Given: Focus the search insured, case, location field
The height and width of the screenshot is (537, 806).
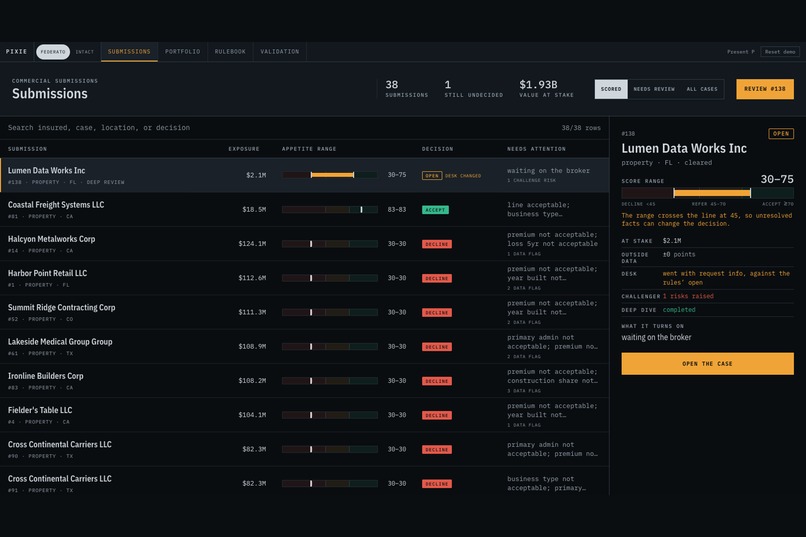Looking at the screenshot, I should pyautogui.click(x=278, y=127).
